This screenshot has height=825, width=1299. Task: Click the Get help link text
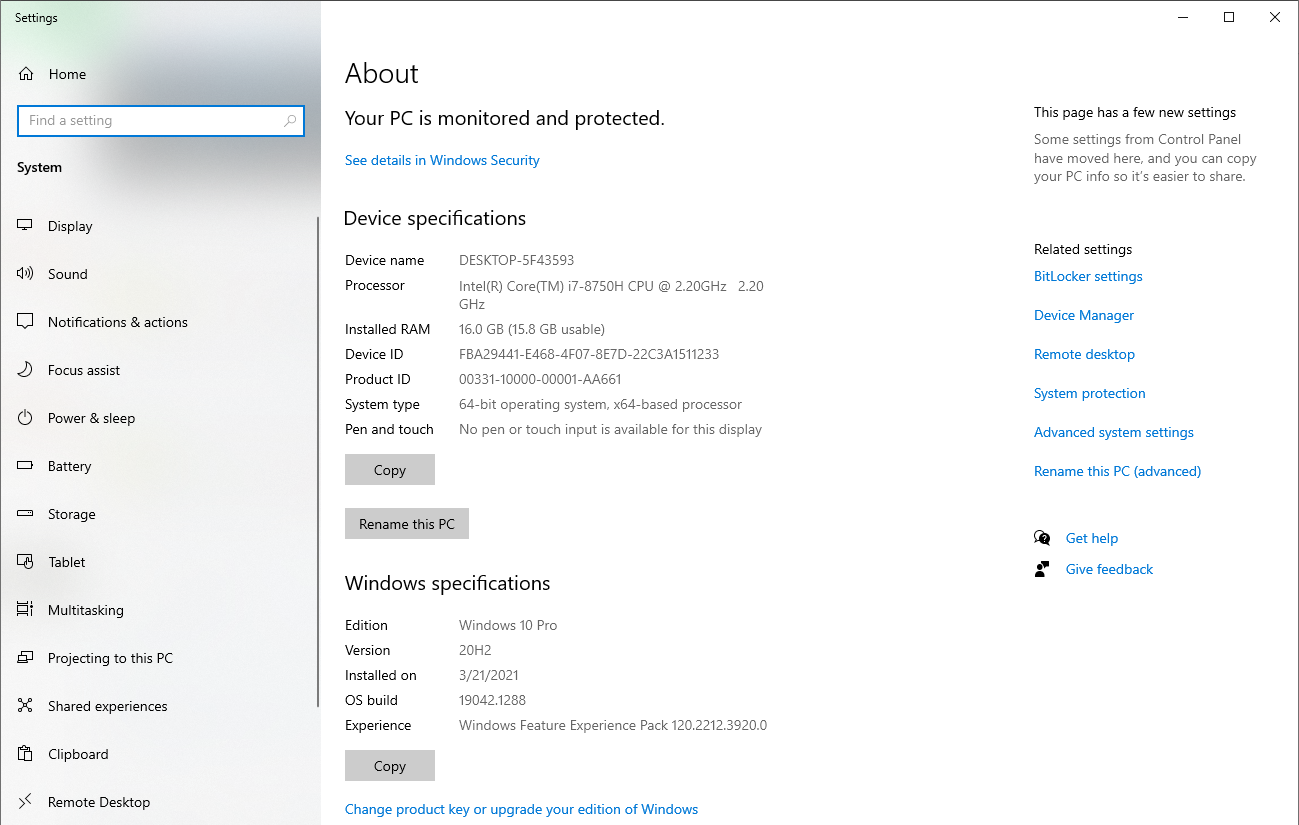[1092, 538]
